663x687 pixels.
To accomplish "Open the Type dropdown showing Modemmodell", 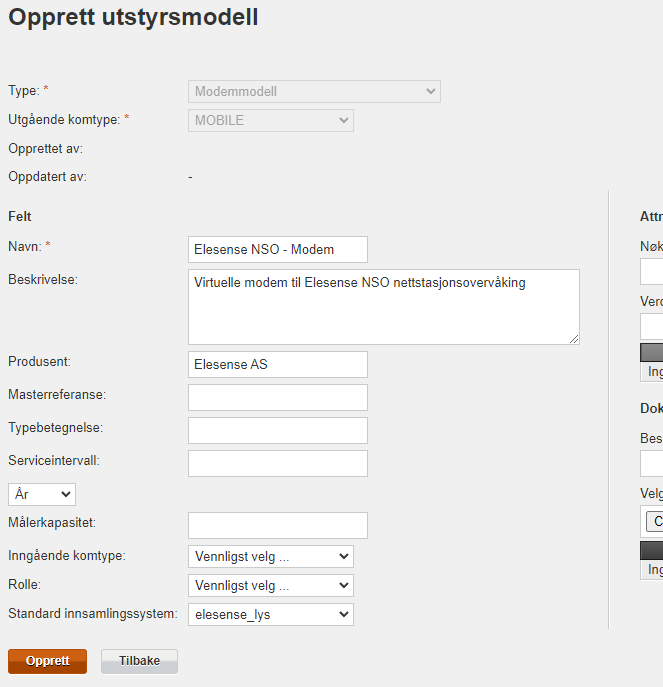I will click(314, 92).
